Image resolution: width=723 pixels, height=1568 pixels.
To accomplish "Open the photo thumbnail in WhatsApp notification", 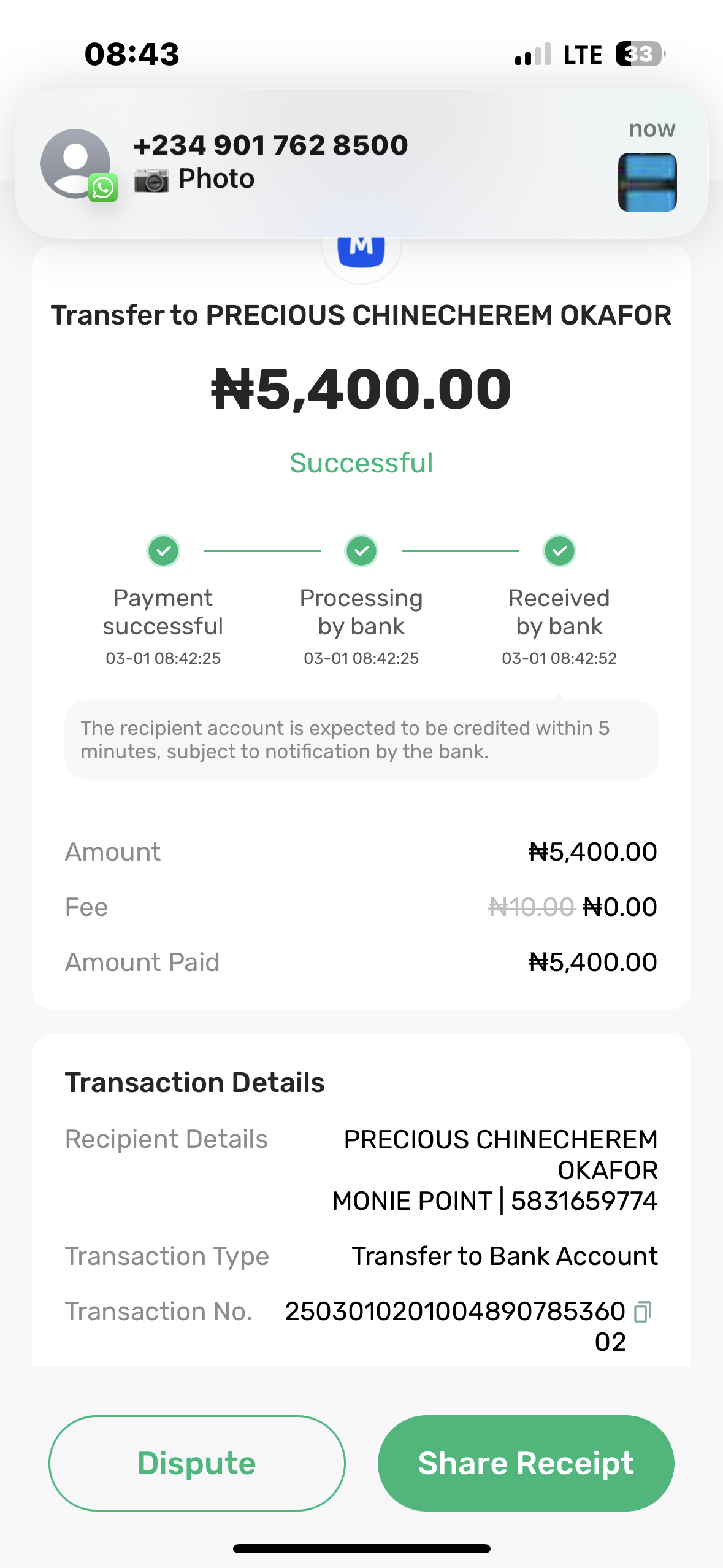I will click(x=647, y=182).
